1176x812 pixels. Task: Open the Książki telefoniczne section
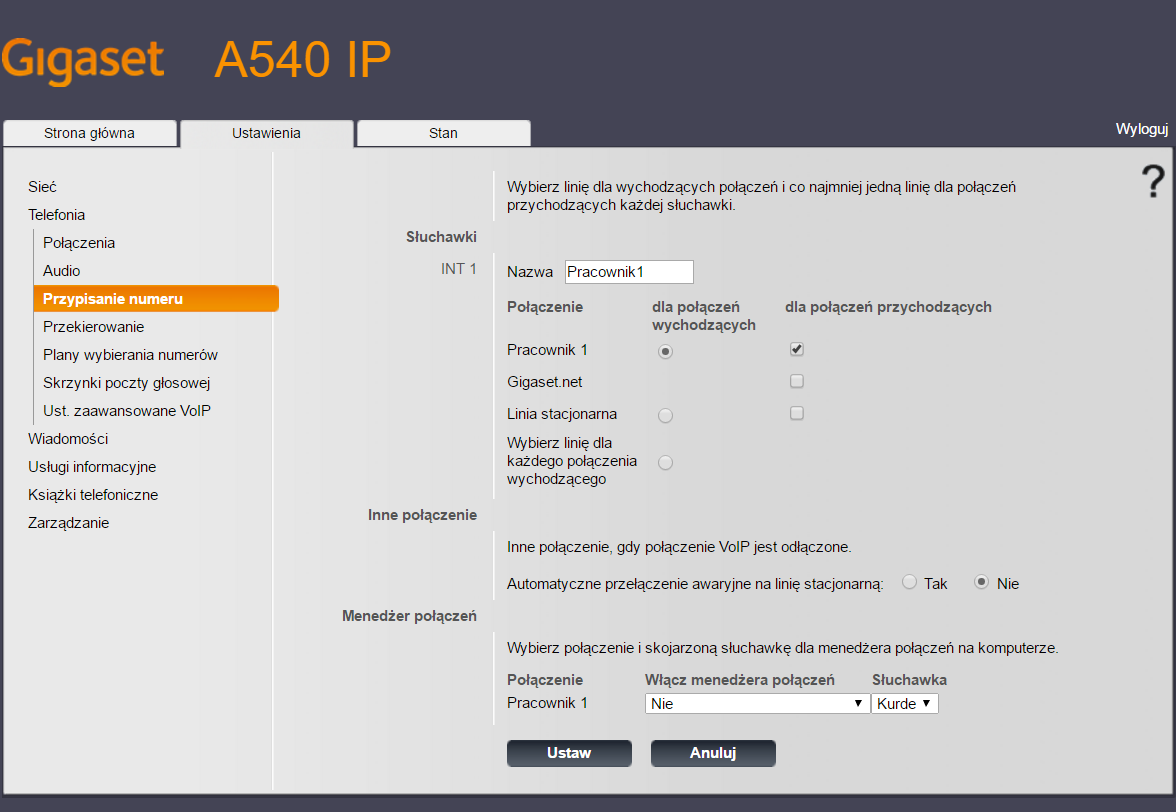pos(93,495)
